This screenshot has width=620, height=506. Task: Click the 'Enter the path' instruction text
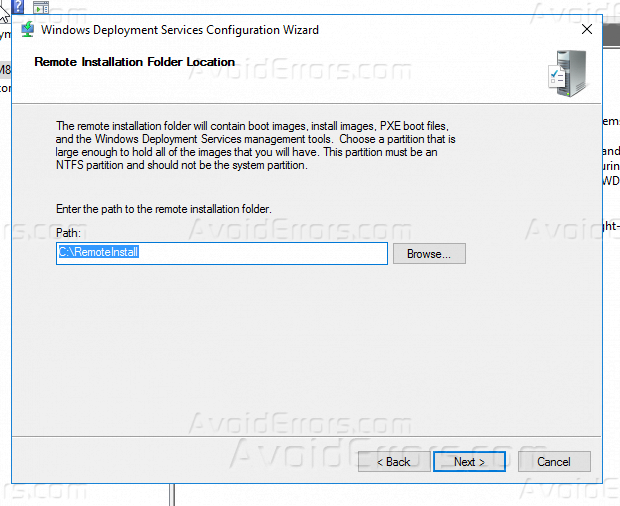pos(164,209)
